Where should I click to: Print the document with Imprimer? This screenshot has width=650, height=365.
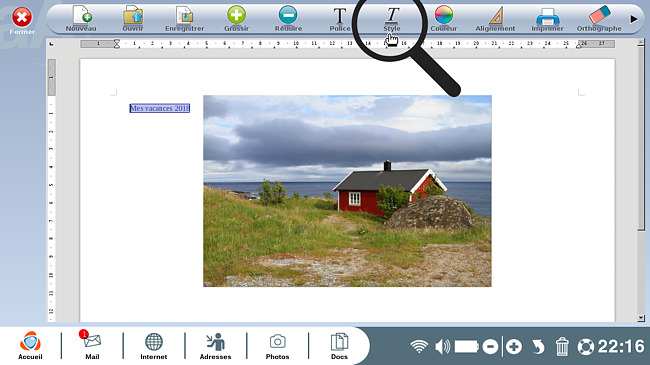coord(547,19)
